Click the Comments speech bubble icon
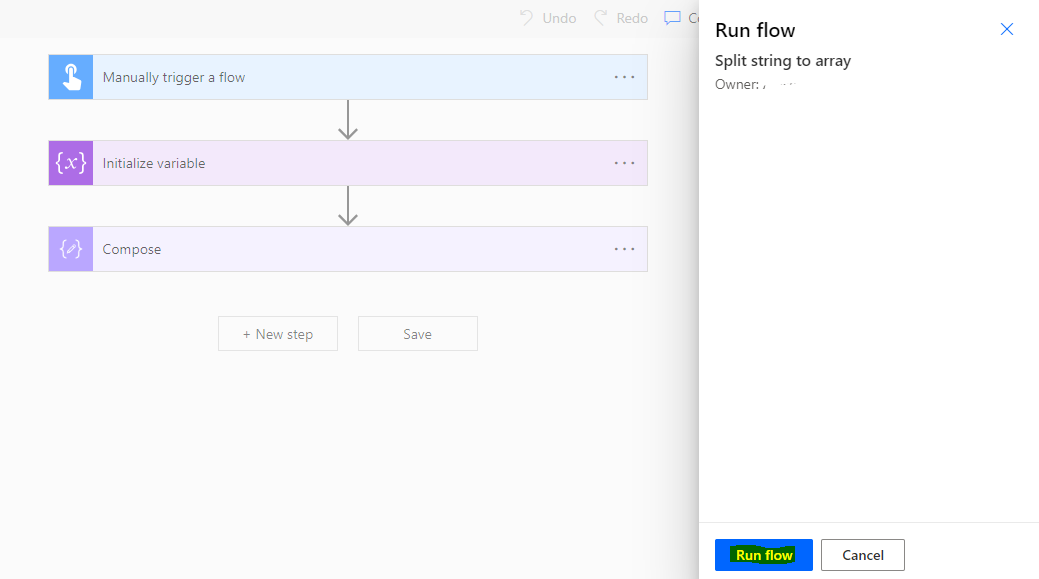The image size is (1039, 579). [672, 18]
